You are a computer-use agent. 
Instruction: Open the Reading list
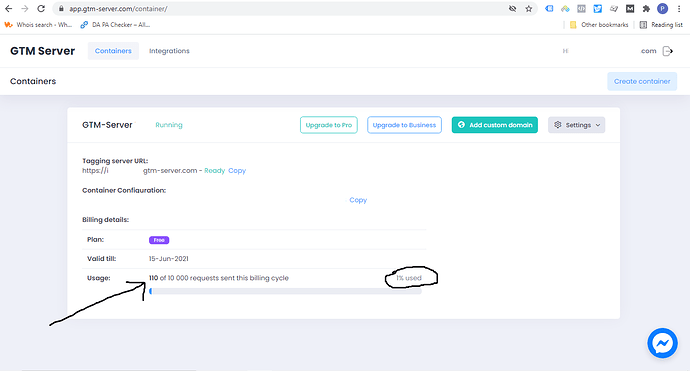[x=661, y=25]
